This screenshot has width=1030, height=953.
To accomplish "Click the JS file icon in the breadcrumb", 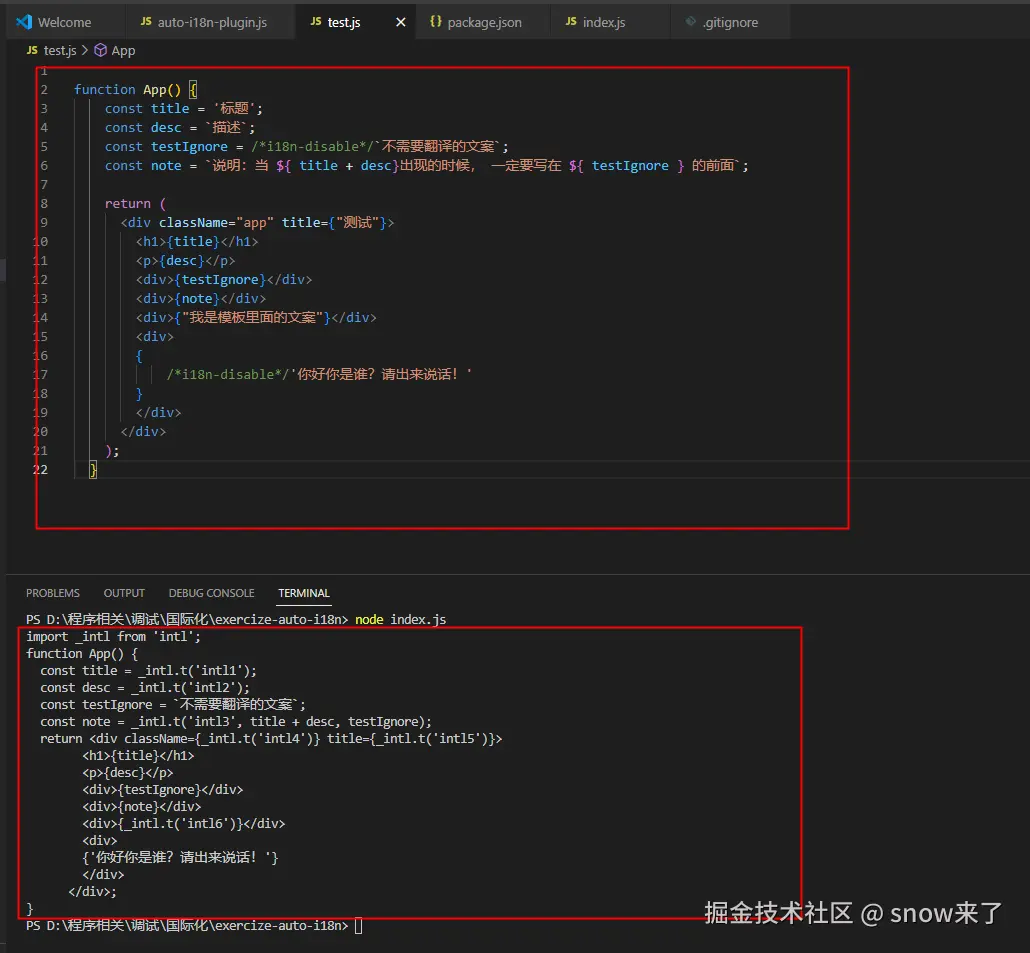I will [32, 51].
